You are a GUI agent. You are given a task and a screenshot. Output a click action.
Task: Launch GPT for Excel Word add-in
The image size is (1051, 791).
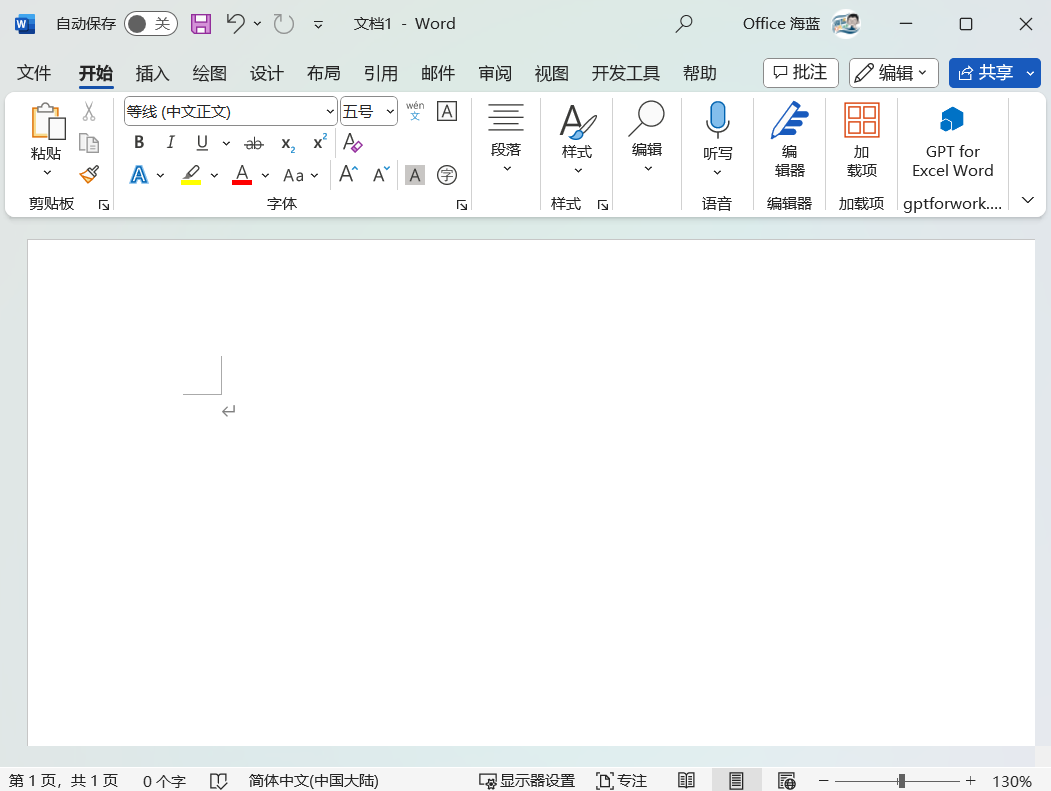click(x=952, y=141)
